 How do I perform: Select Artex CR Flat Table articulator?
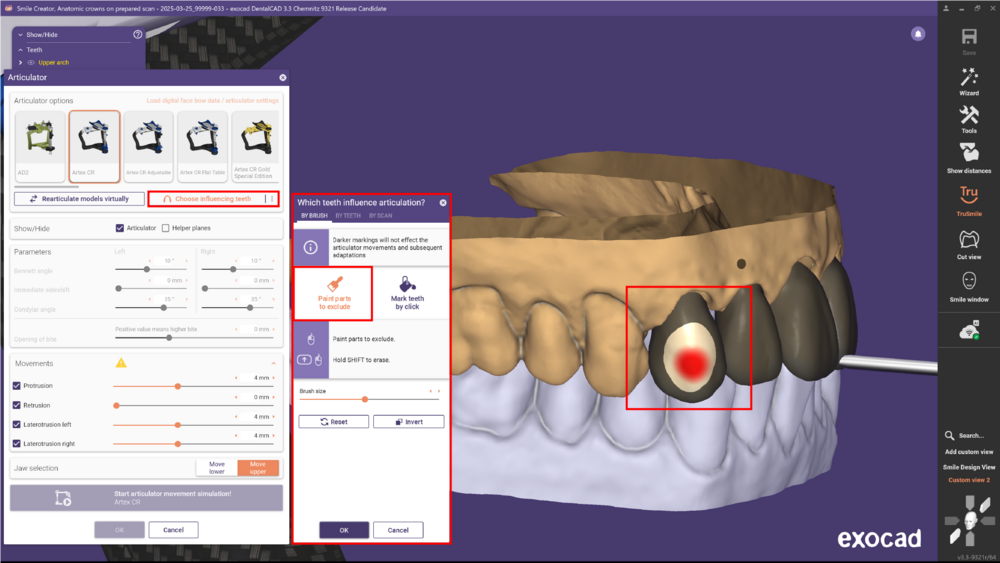tap(203, 146)
